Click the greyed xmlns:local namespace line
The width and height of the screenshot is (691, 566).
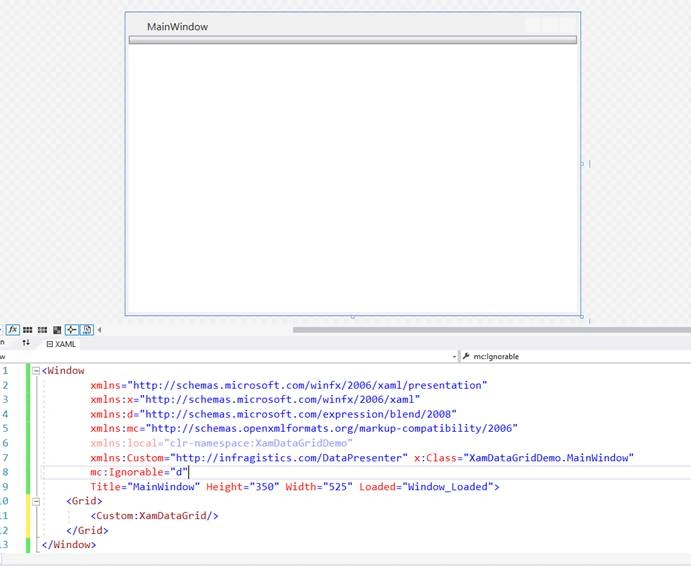(222, 443)
